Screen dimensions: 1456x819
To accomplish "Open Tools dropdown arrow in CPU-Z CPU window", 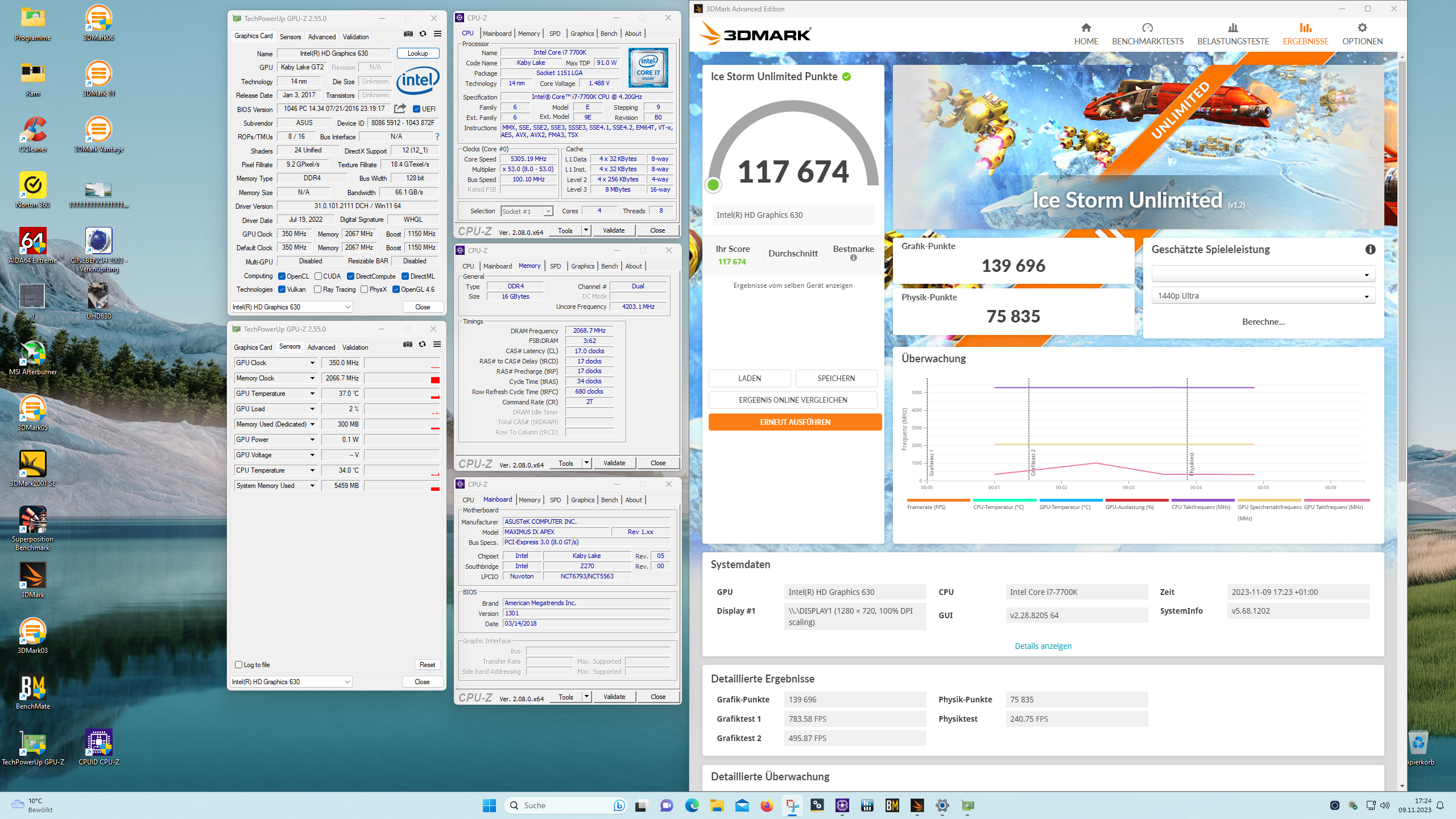I will [586, 230].
